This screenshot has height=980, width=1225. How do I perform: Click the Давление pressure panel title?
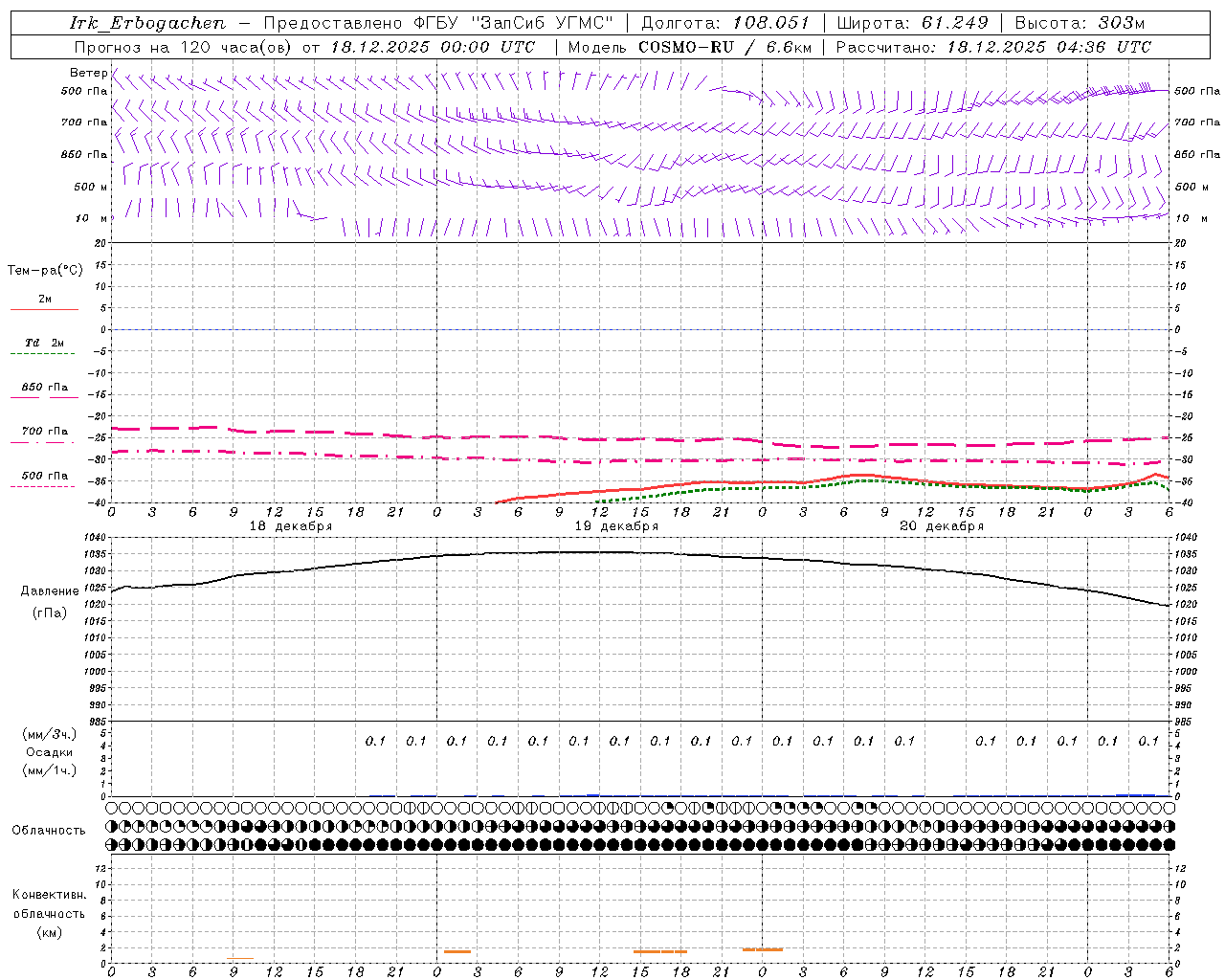pos(50,591)
